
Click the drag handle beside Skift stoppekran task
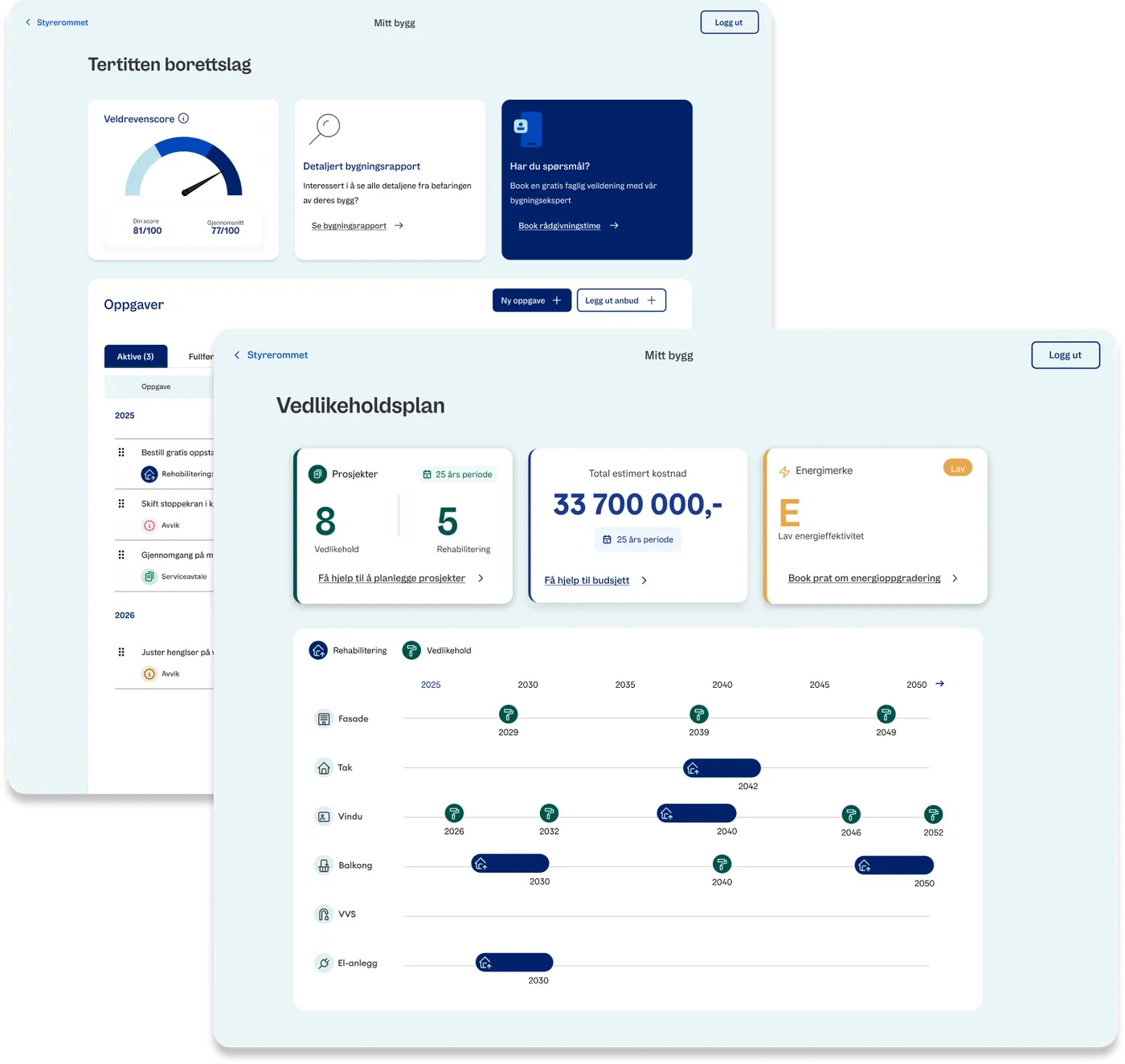pos(121,504)
